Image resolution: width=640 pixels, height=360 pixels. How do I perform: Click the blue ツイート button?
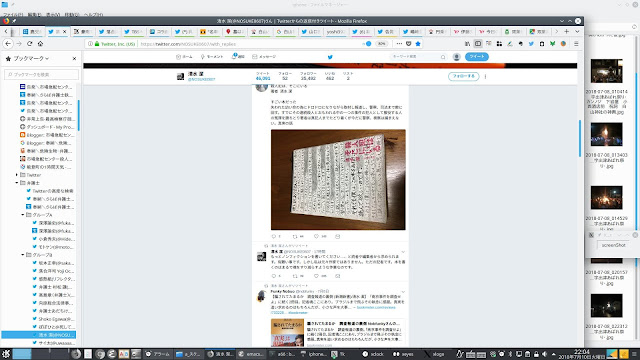pyautogui.click(x=477, y=57)
